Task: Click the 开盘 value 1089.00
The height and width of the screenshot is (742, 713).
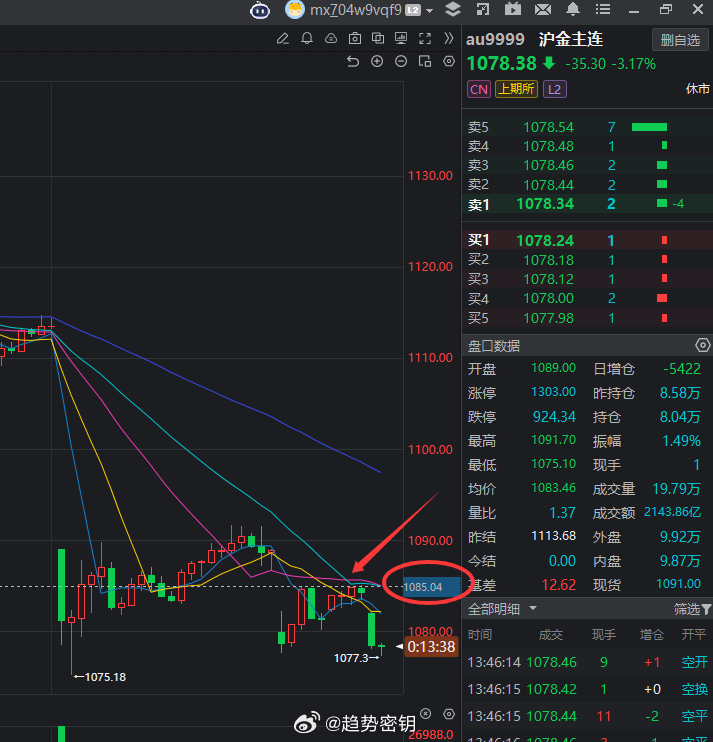Action: click(x=554, y=368)
